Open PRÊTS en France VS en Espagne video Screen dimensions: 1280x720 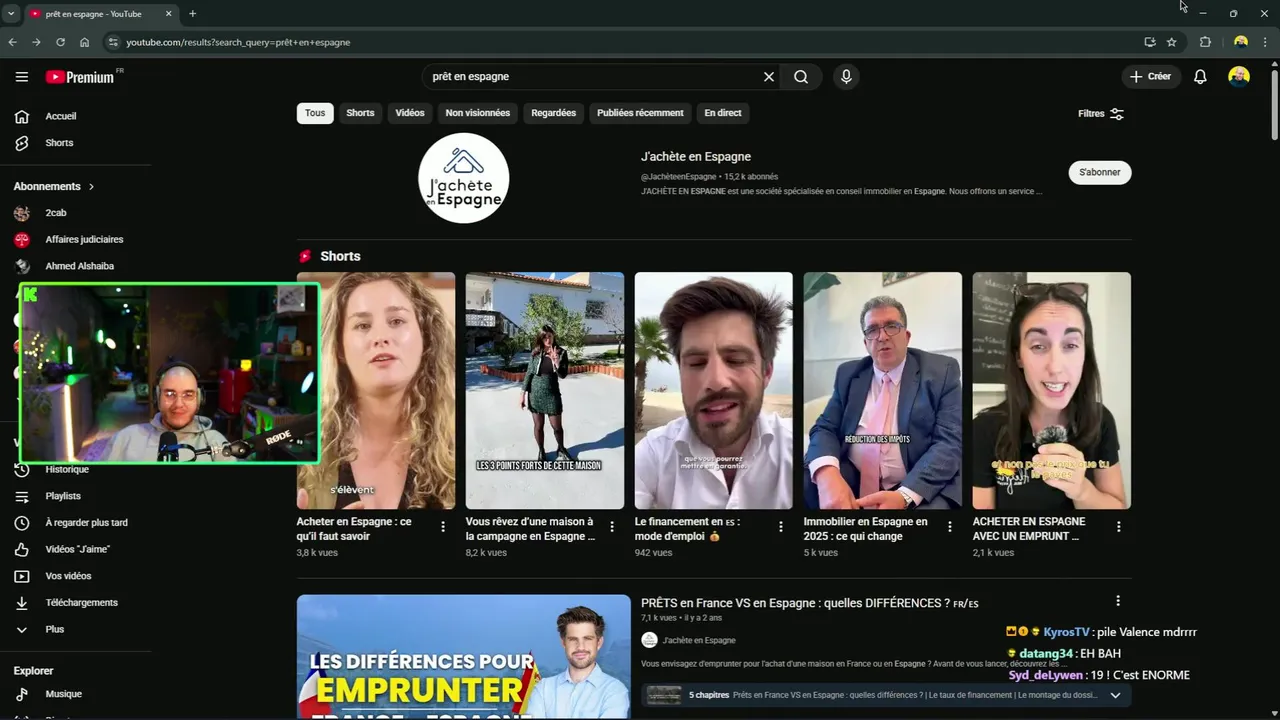click(x=809, y=604)
